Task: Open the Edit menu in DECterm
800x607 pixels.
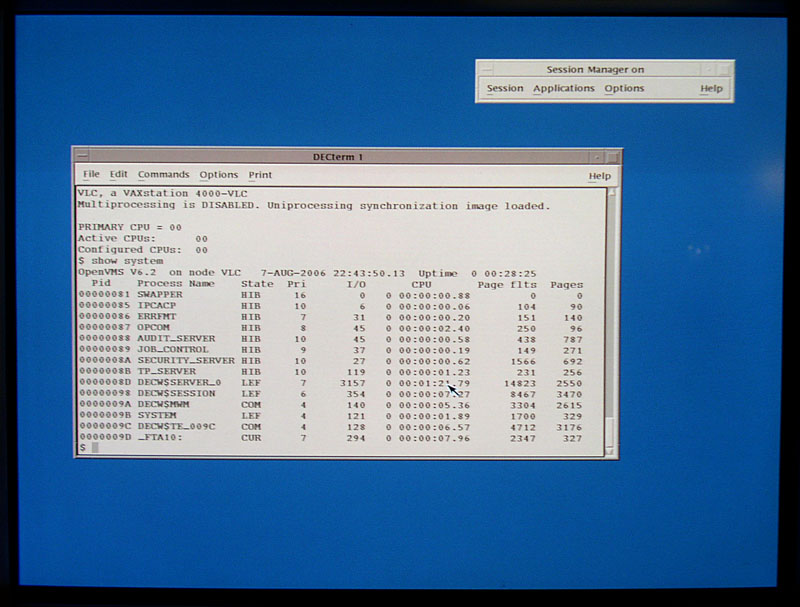Action: click(x=119, y=175)
